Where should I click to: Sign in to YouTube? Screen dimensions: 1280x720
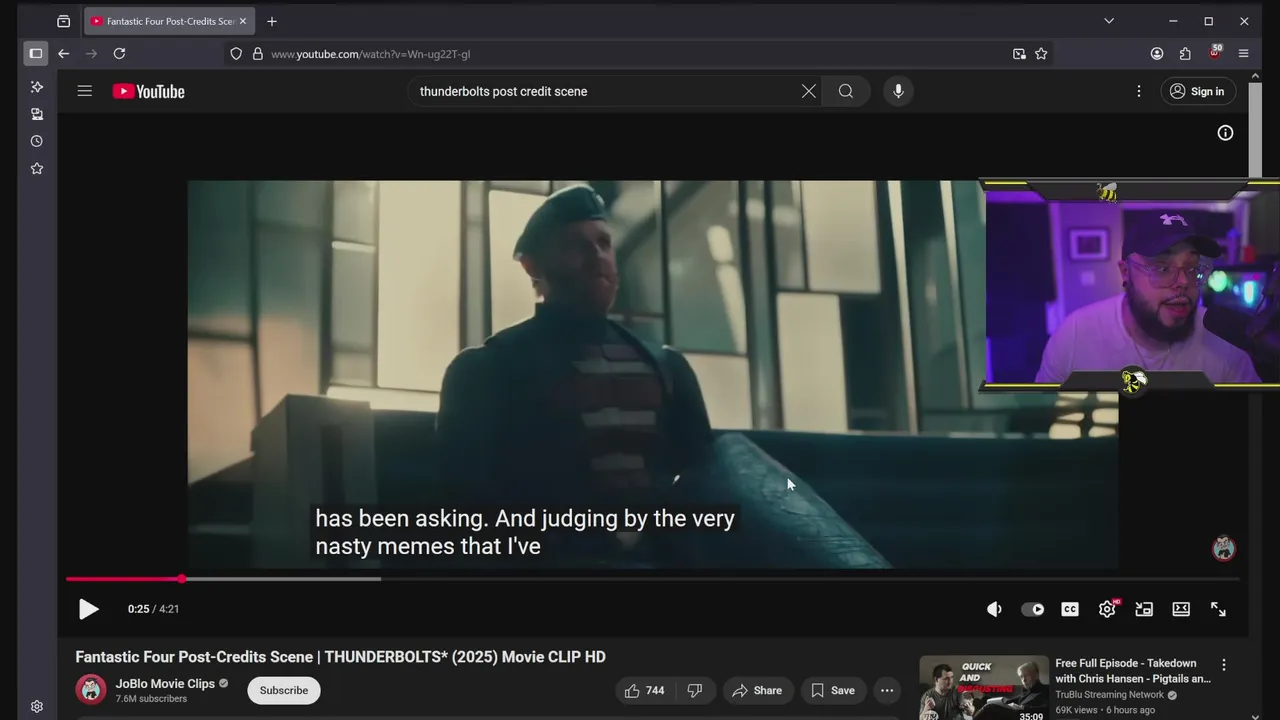1198,91
